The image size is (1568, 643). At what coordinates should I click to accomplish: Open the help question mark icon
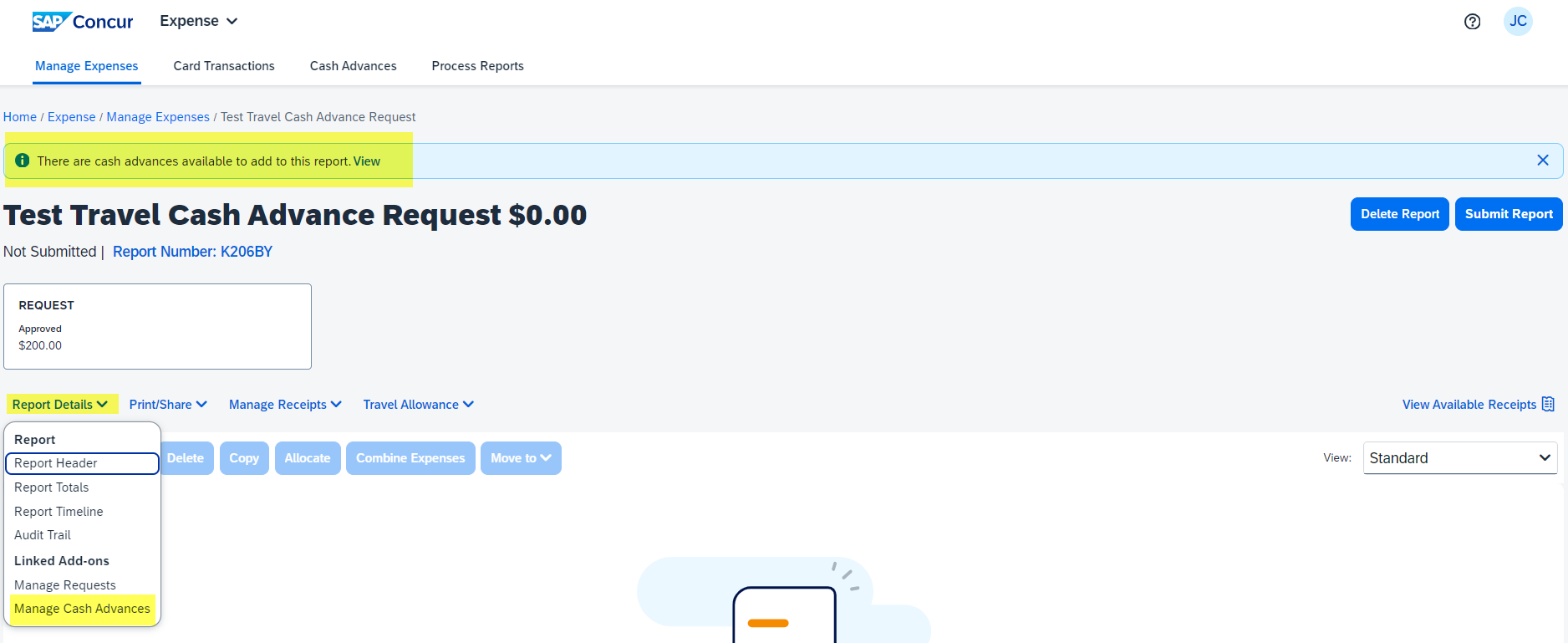click(1473, 22)
